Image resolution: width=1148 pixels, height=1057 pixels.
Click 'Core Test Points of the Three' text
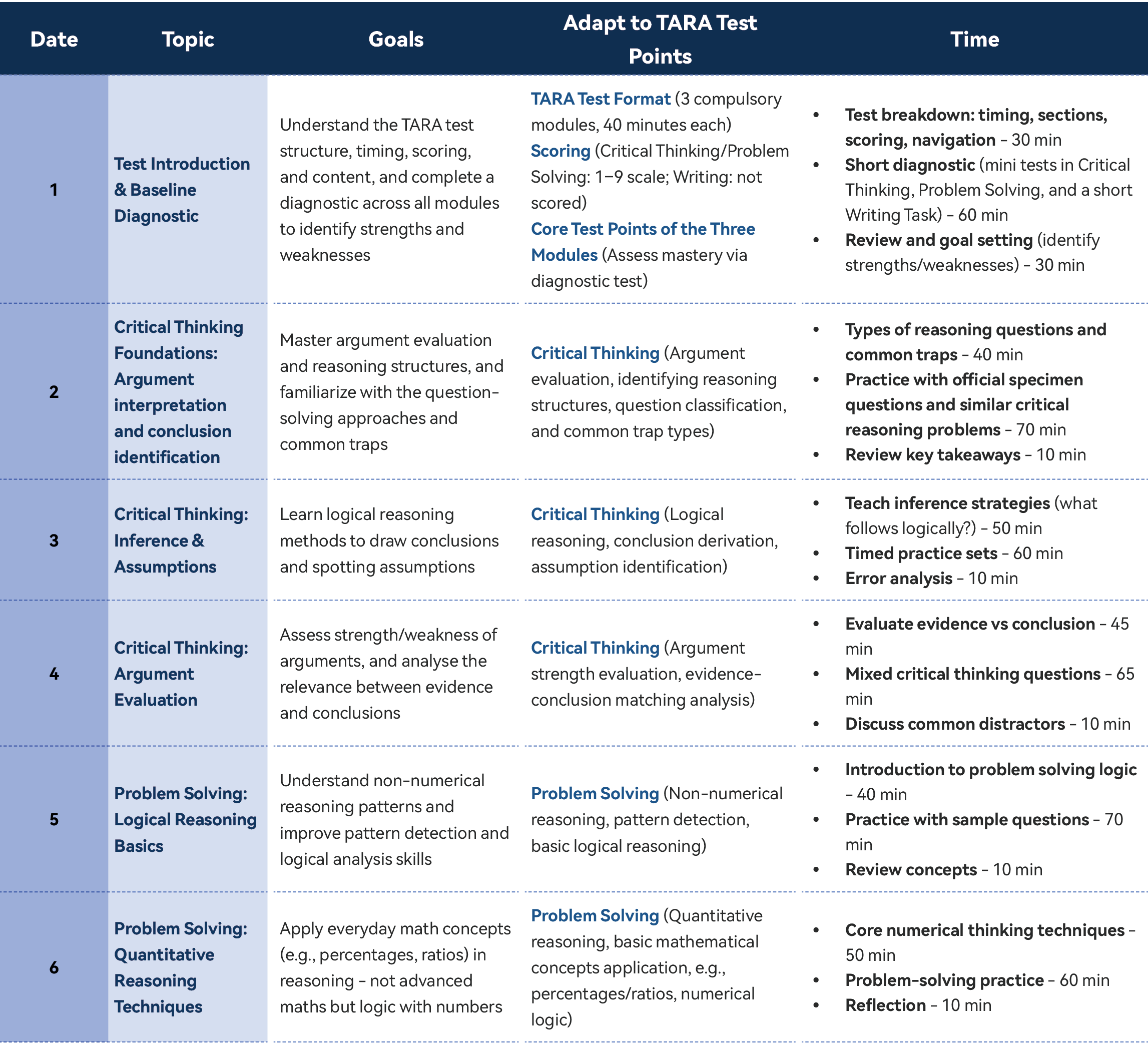(643, 229)
